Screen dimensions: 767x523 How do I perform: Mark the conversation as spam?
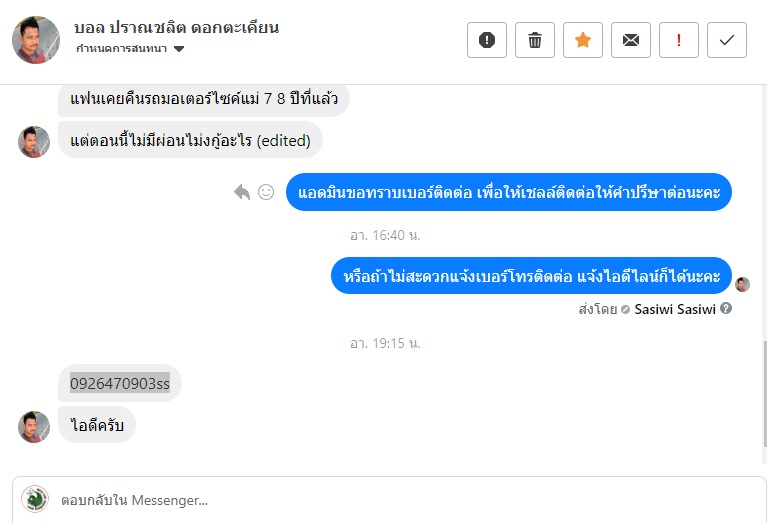(487, 40)
